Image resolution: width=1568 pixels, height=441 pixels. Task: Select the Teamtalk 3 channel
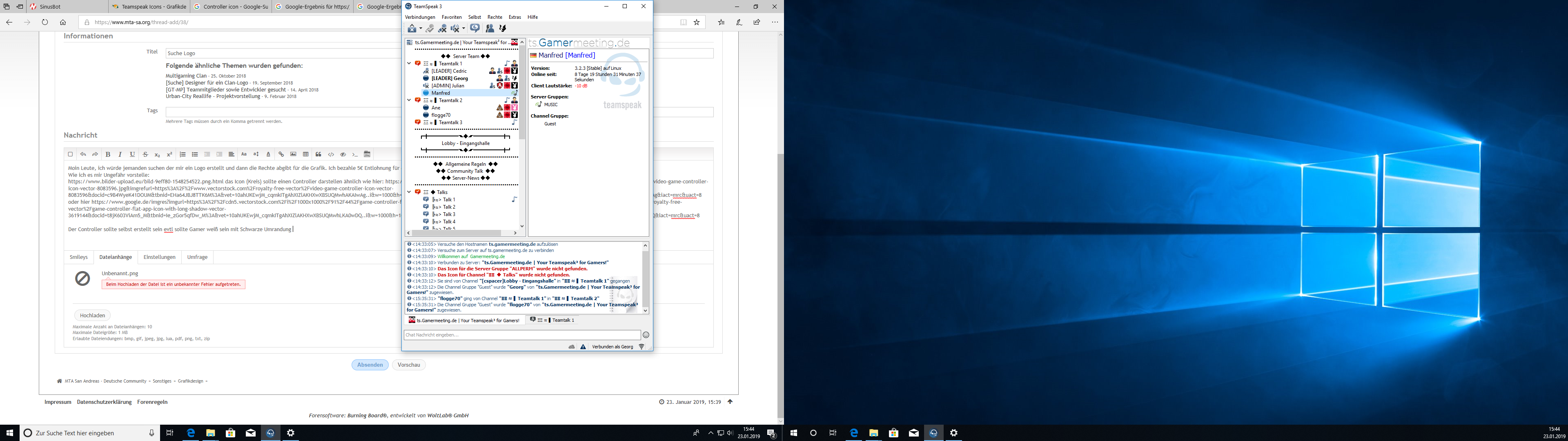pyautogui.click(x=450, y=122)
